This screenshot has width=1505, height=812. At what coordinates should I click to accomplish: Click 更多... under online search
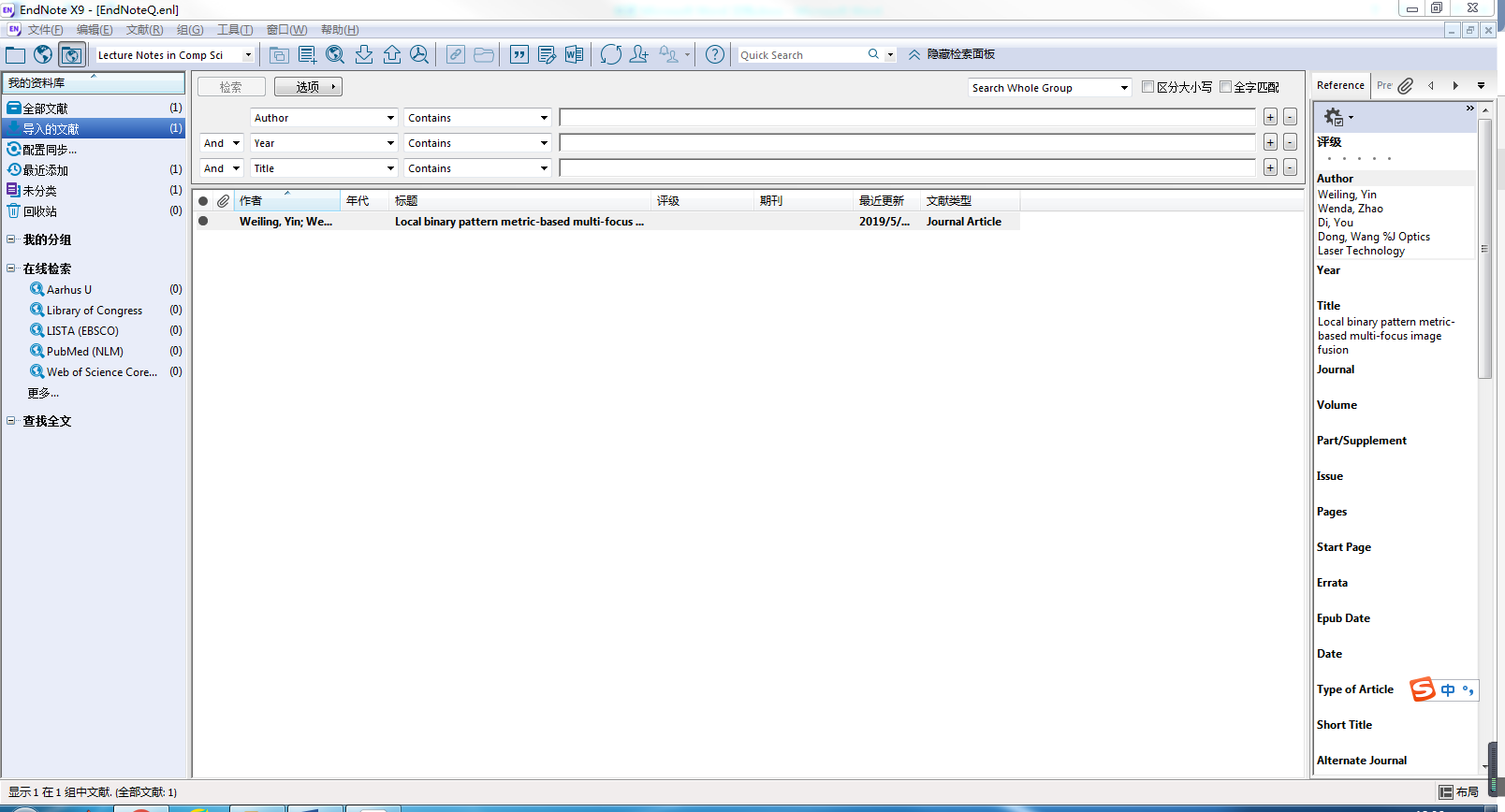43,393
